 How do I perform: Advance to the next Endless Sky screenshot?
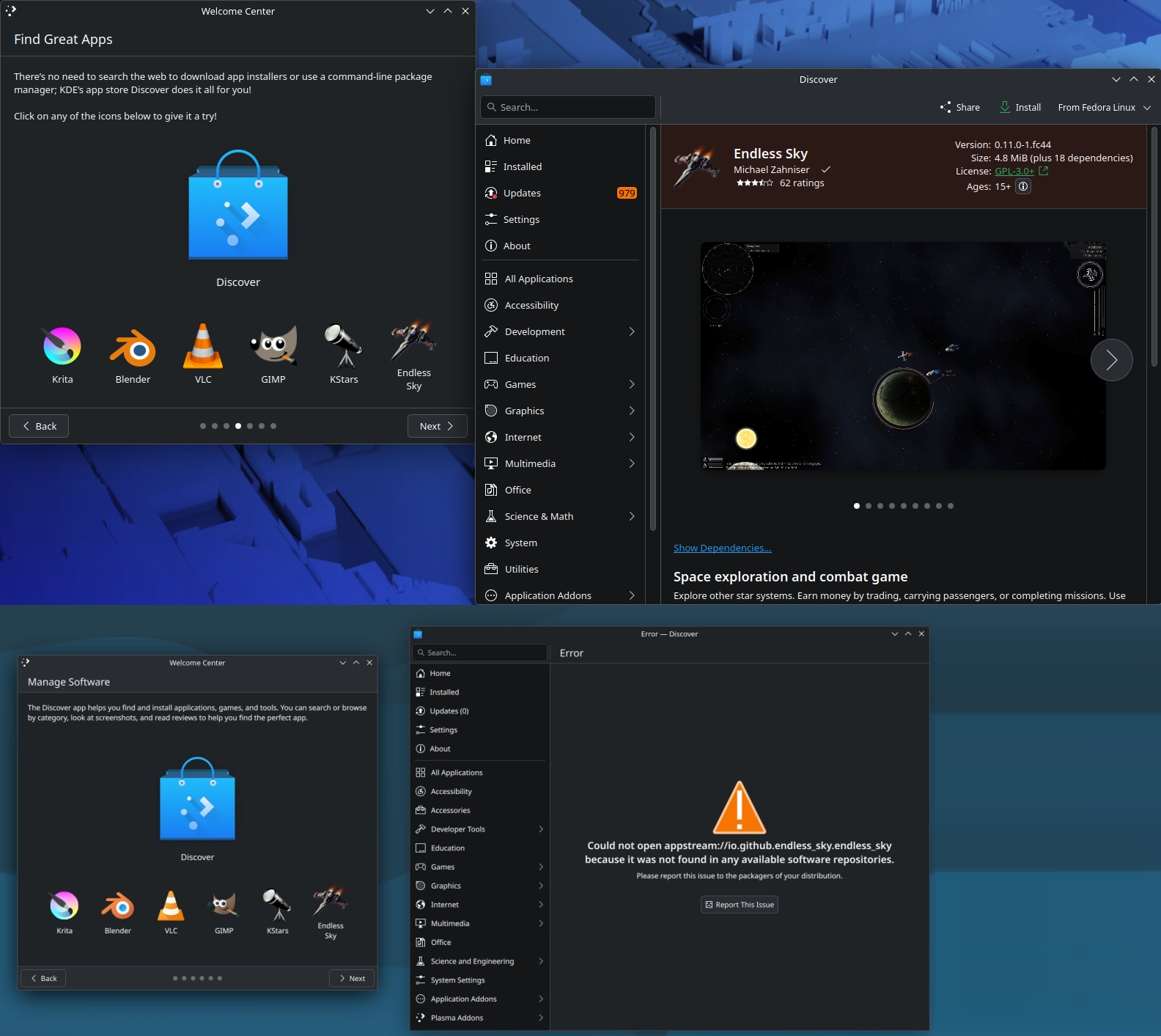tap(1112, 360)
